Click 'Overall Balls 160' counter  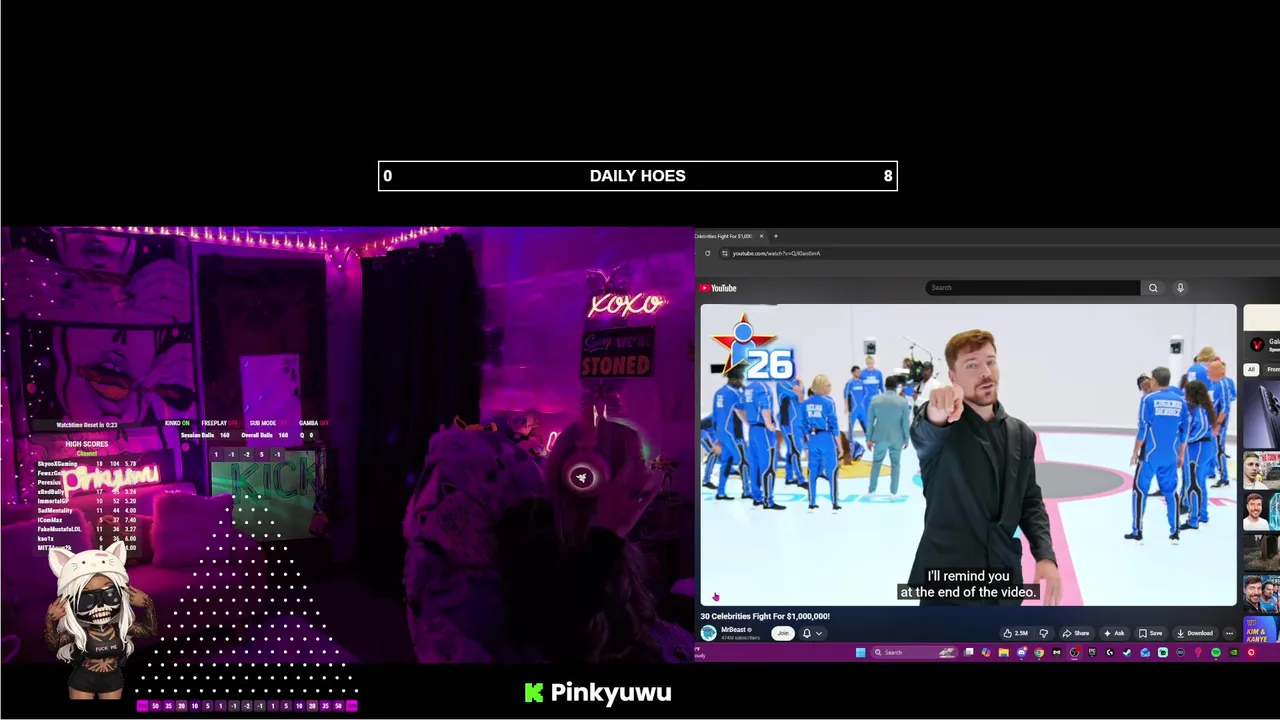point(264,435)
